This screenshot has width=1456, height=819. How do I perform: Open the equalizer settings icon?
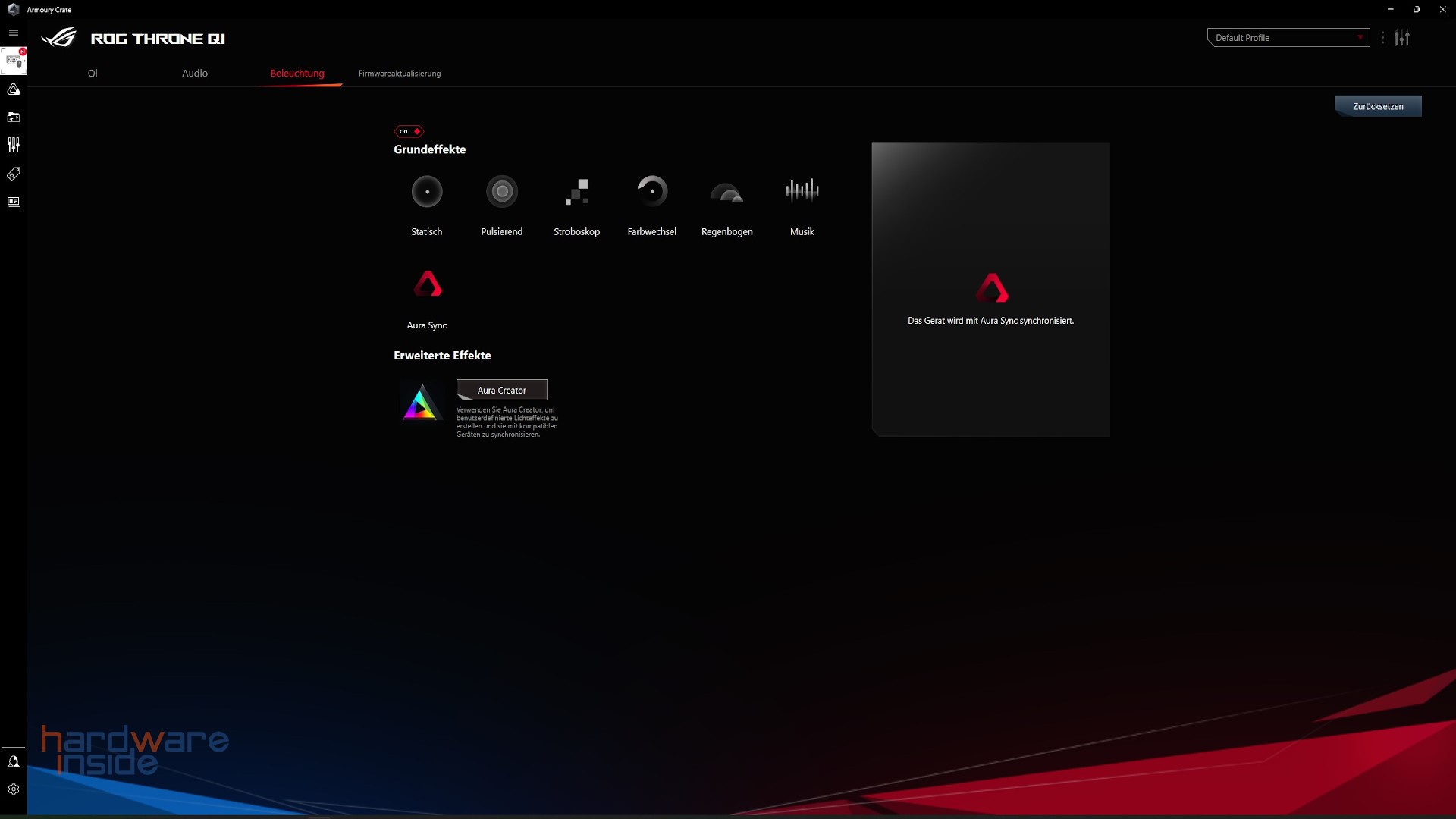pos(1402,37)
